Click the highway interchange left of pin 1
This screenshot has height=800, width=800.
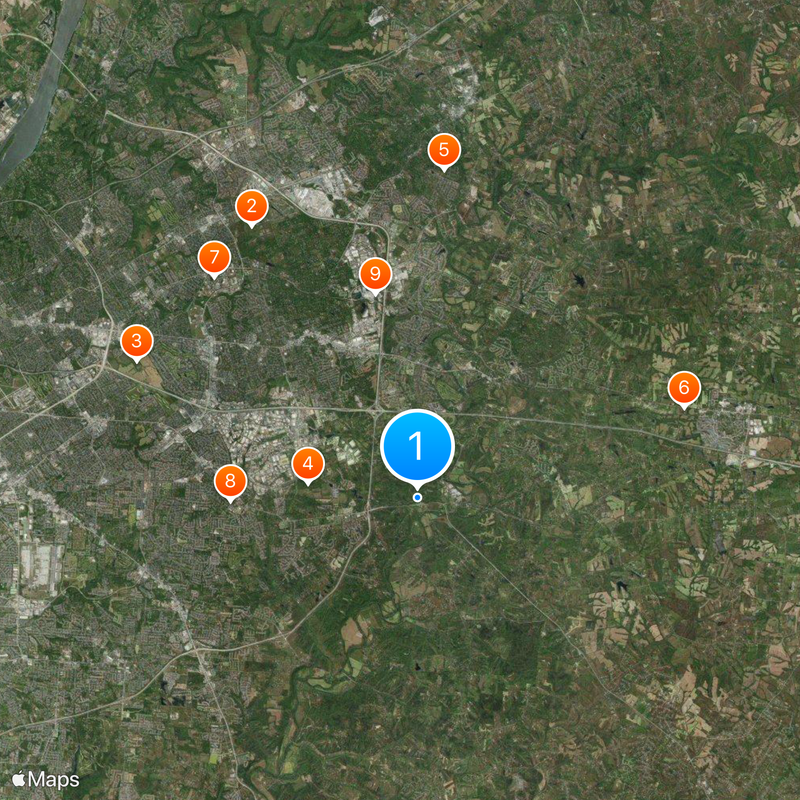click(376, 410)
